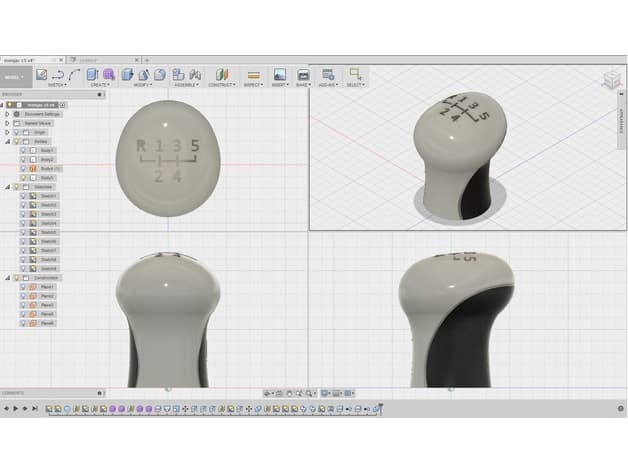Toggle the Bodies folder visibility bulb
This screenshot has width=628, height=472.
(x=16, y=141)
